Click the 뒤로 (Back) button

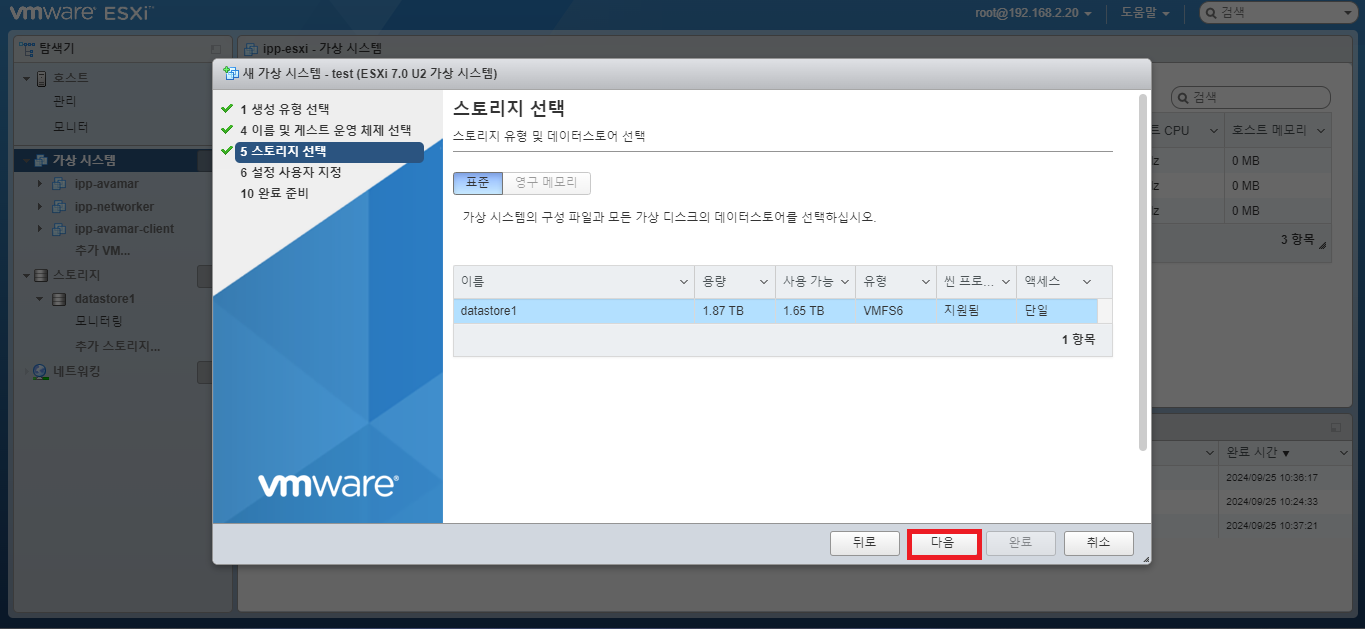864,543
